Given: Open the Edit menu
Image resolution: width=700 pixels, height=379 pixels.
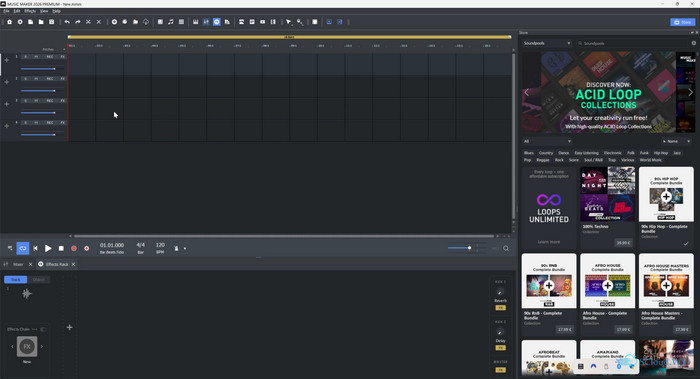Looking at the screenshot, I should tap(17, 11).
